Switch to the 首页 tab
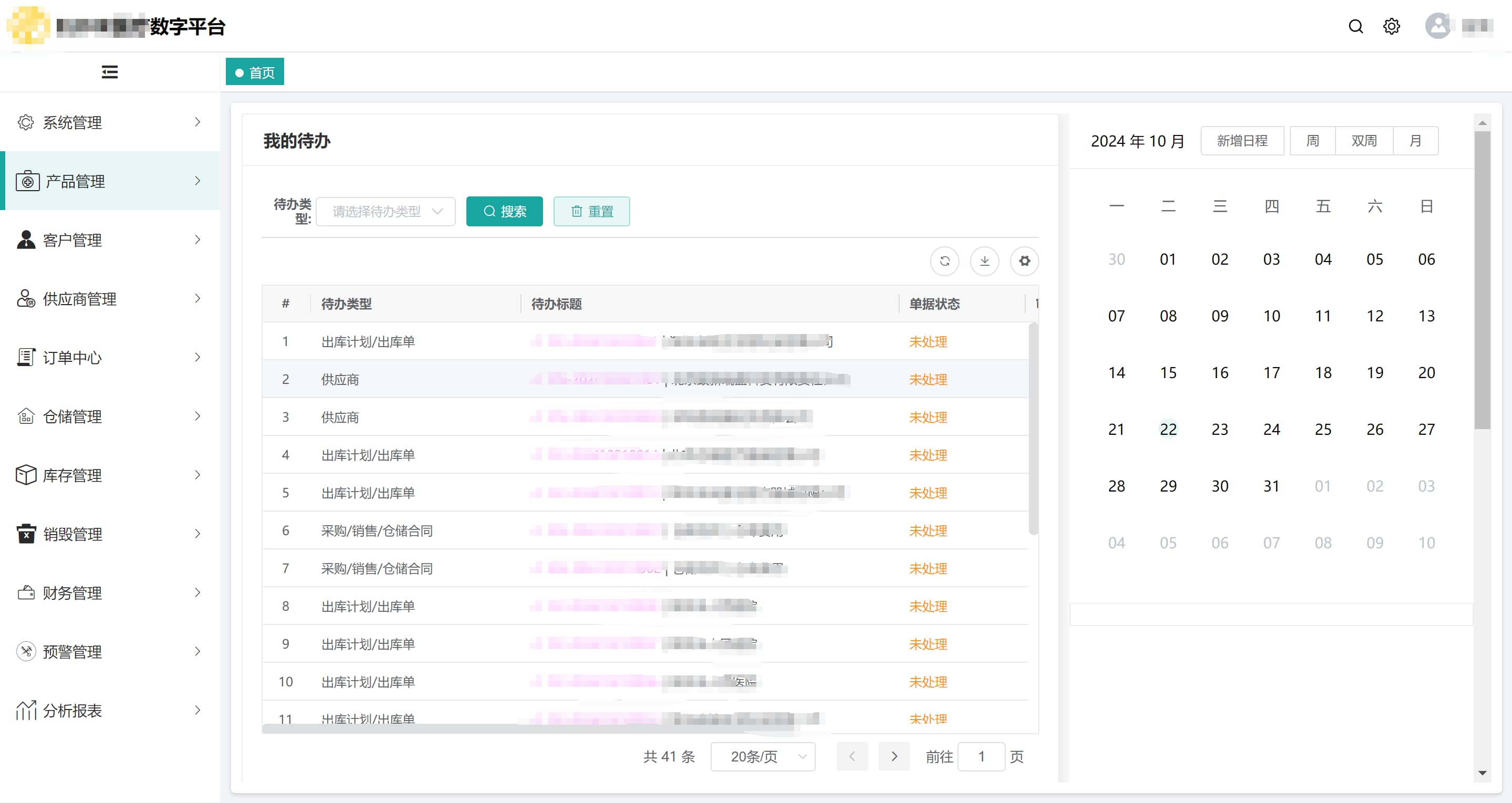 [x=255, y=71]
